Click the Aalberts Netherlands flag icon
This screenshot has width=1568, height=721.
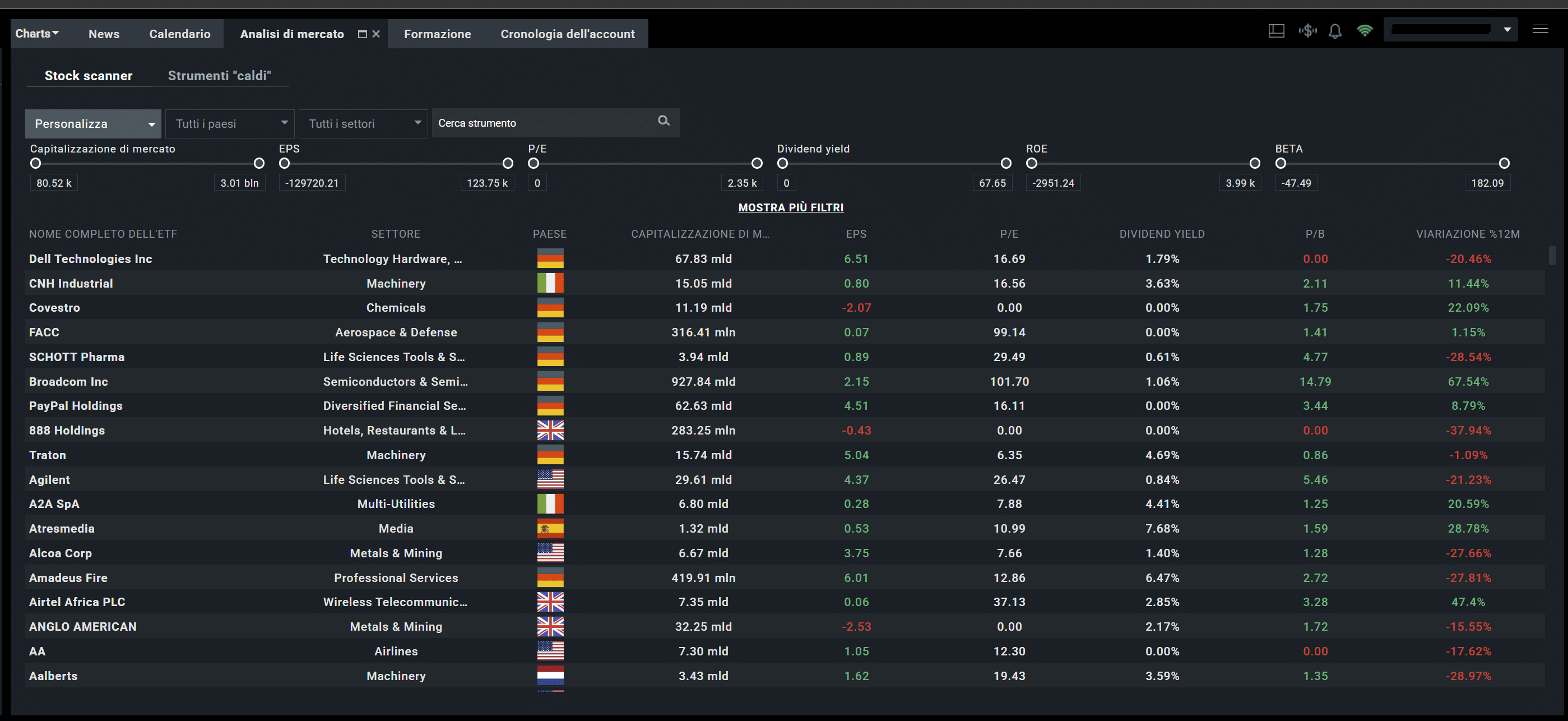click(550, 676)
